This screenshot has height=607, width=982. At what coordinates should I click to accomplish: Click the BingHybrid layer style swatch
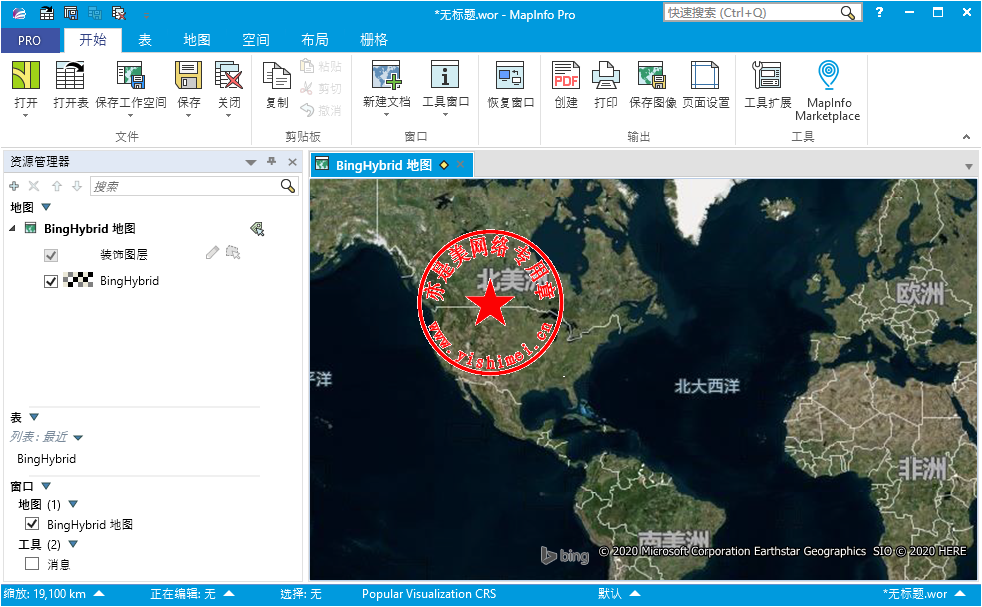tap(78, 280)
